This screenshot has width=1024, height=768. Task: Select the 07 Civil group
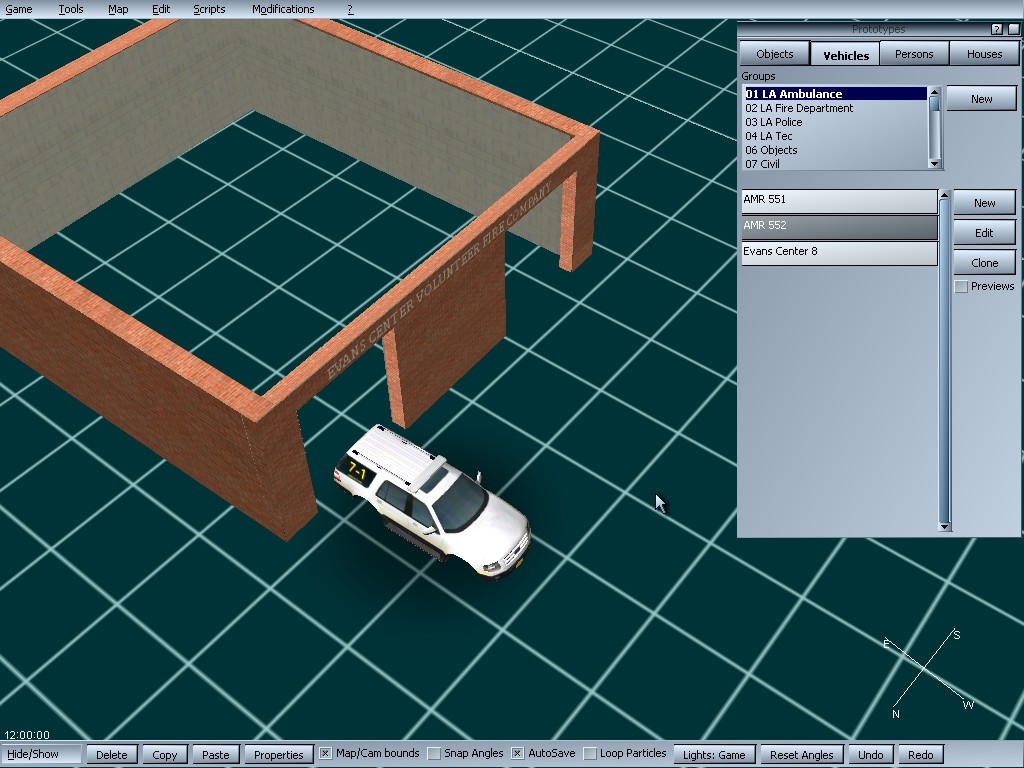(x=835, y=164)
